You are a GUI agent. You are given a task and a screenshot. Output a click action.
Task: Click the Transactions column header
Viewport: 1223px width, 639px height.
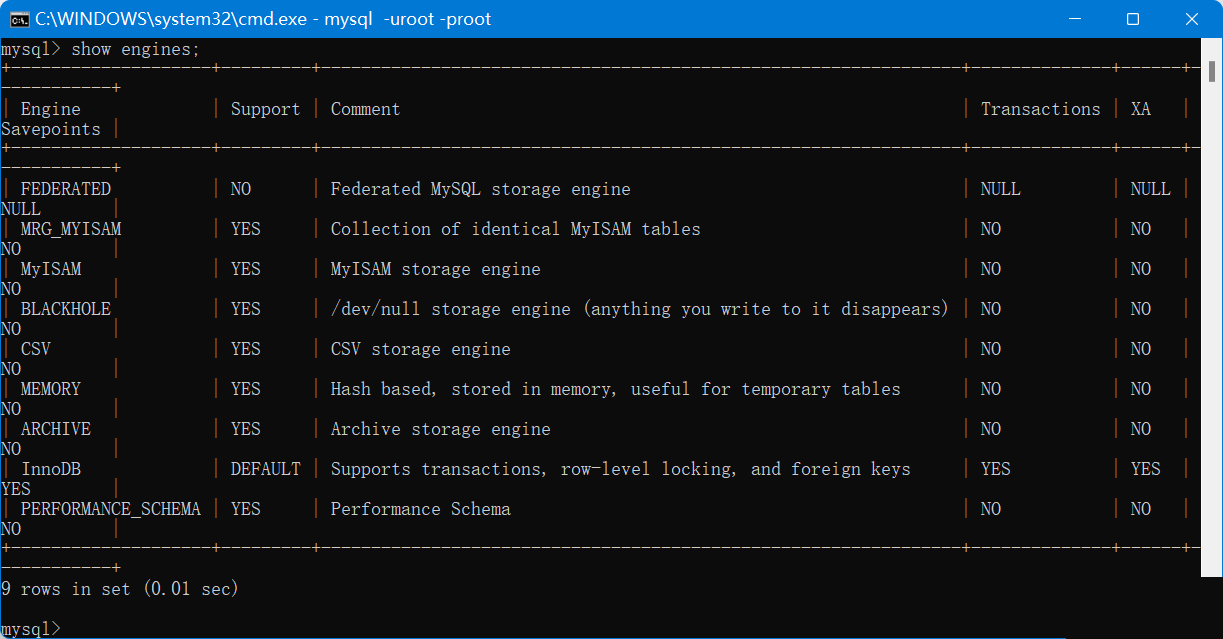click(1040, 109)
